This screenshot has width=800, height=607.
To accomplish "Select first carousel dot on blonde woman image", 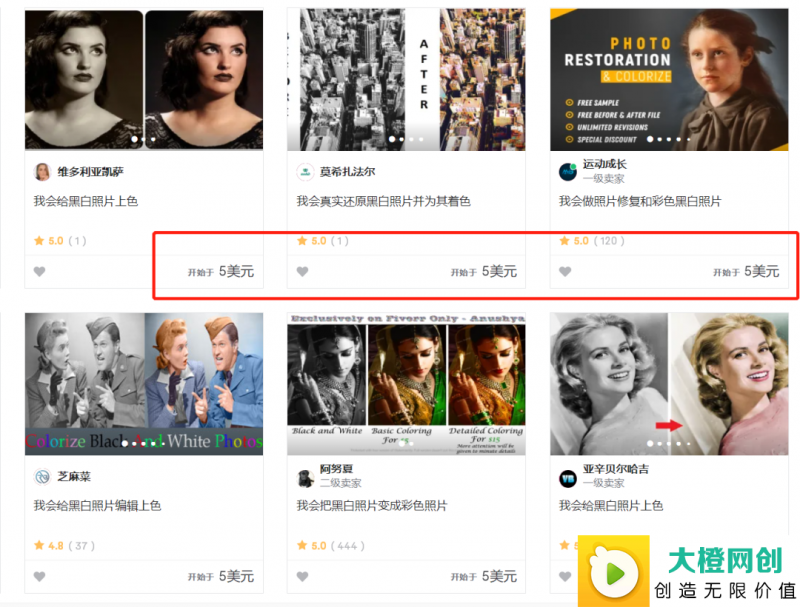I will click(x=650, y=443).
